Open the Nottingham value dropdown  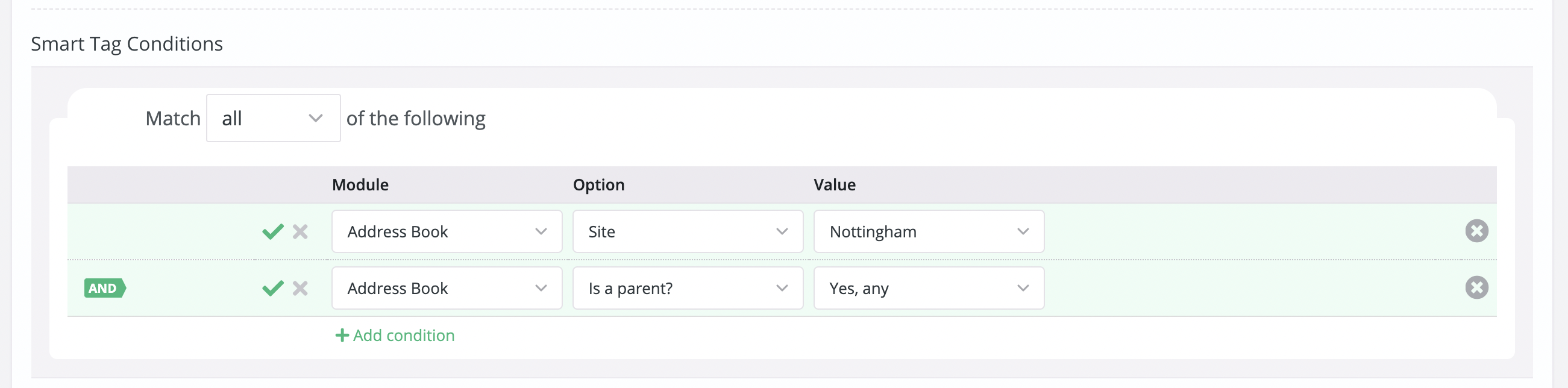(x=929, y=232)
